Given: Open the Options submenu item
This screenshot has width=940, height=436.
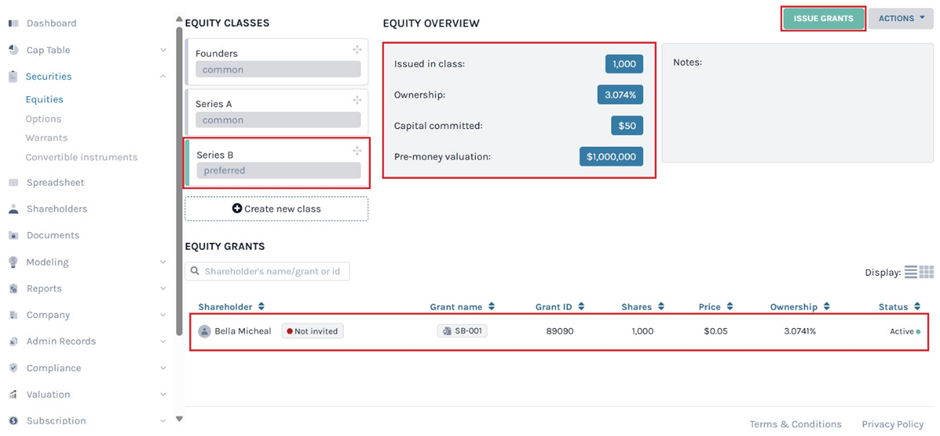Looking at the screenshot, I should pyautogui.click(x=43, y=119).
